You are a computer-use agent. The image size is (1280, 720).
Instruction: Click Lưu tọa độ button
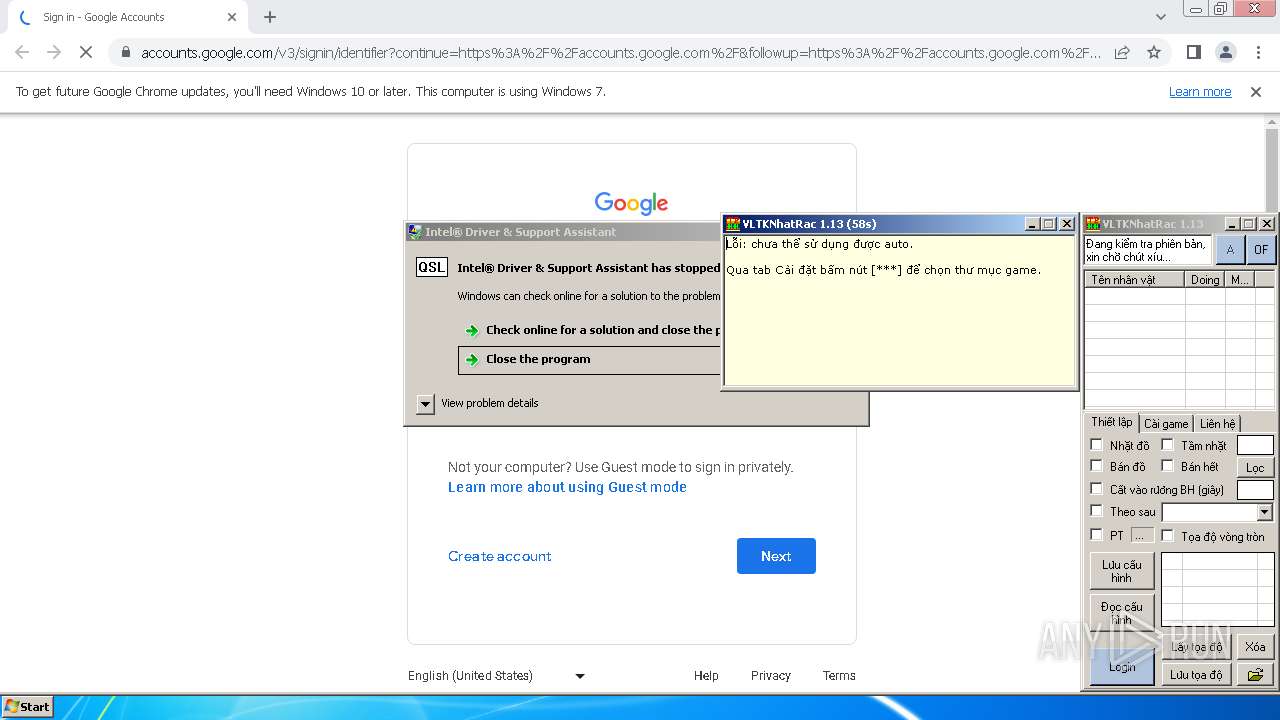click(1197, 675)
